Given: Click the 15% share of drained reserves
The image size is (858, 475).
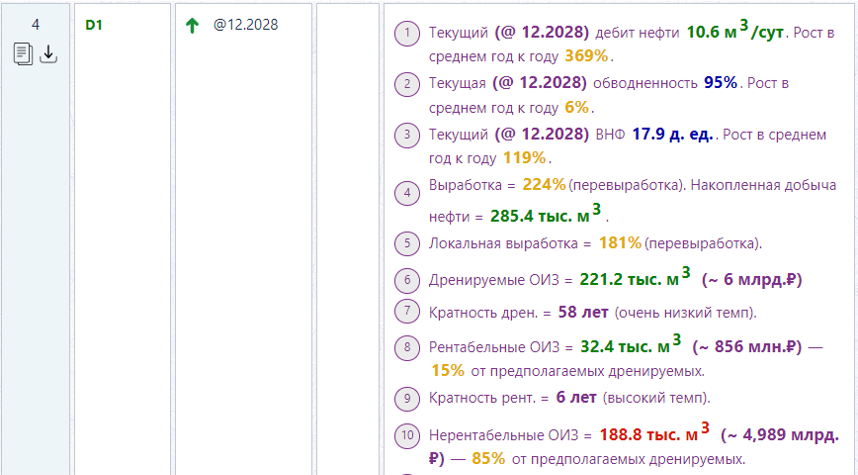Looking at the screenshot, I should (x=448, y=371).
